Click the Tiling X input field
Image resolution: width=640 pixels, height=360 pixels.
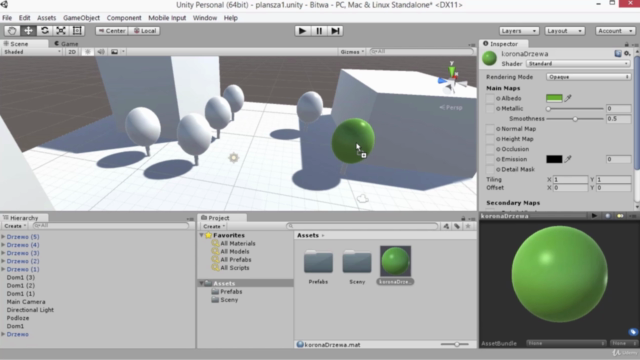(570, 180)
